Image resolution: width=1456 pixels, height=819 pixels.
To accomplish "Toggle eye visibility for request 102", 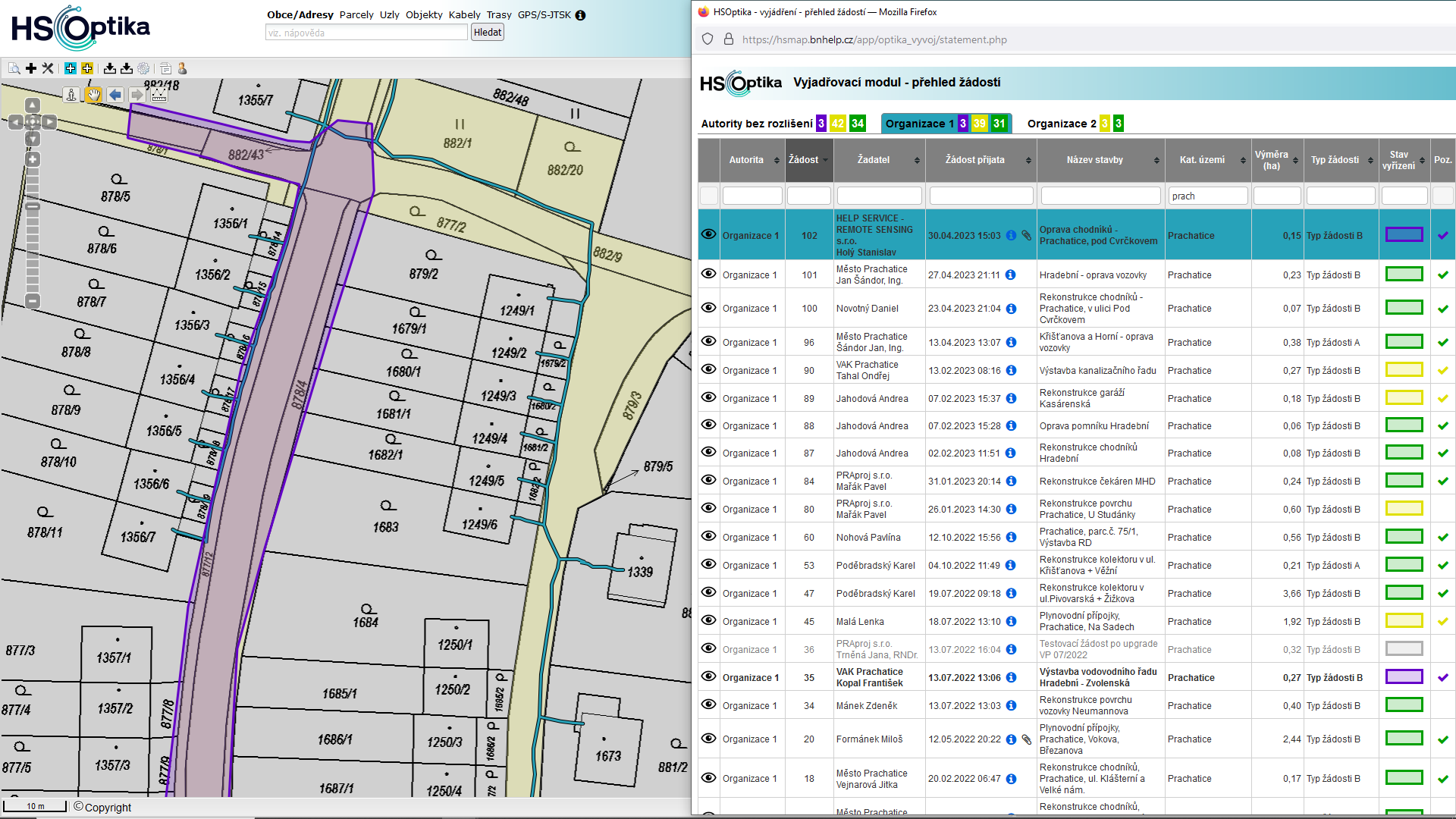I will point(708,234).
